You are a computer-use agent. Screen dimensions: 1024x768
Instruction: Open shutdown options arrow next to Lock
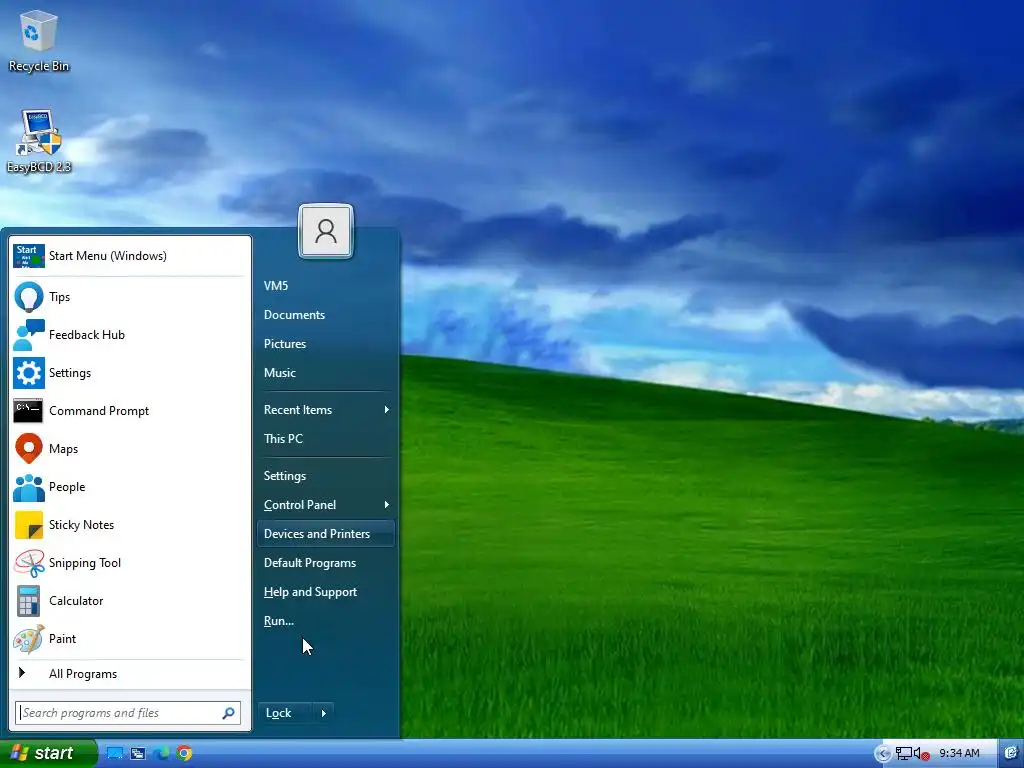tap(323, 713)
